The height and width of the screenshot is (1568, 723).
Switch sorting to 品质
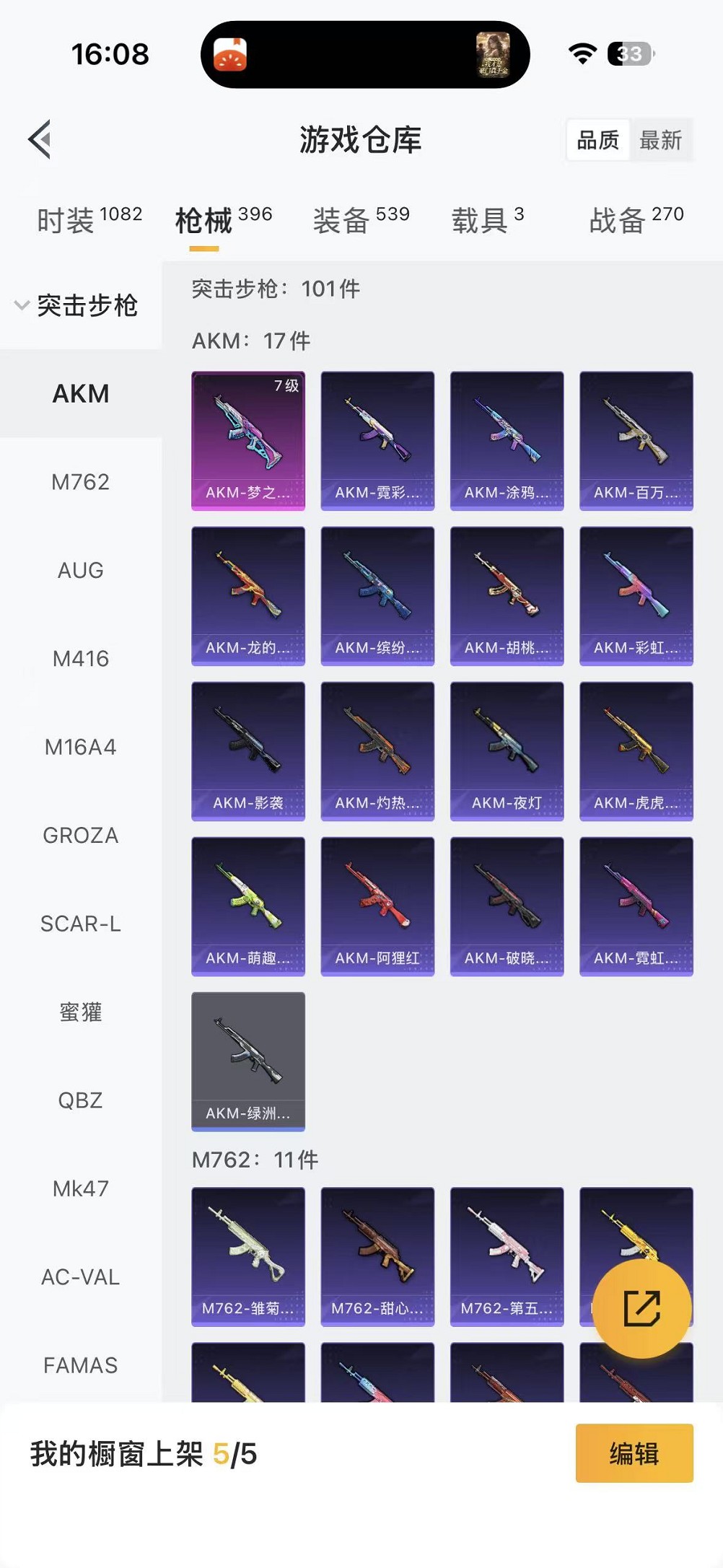click(598, 140)
